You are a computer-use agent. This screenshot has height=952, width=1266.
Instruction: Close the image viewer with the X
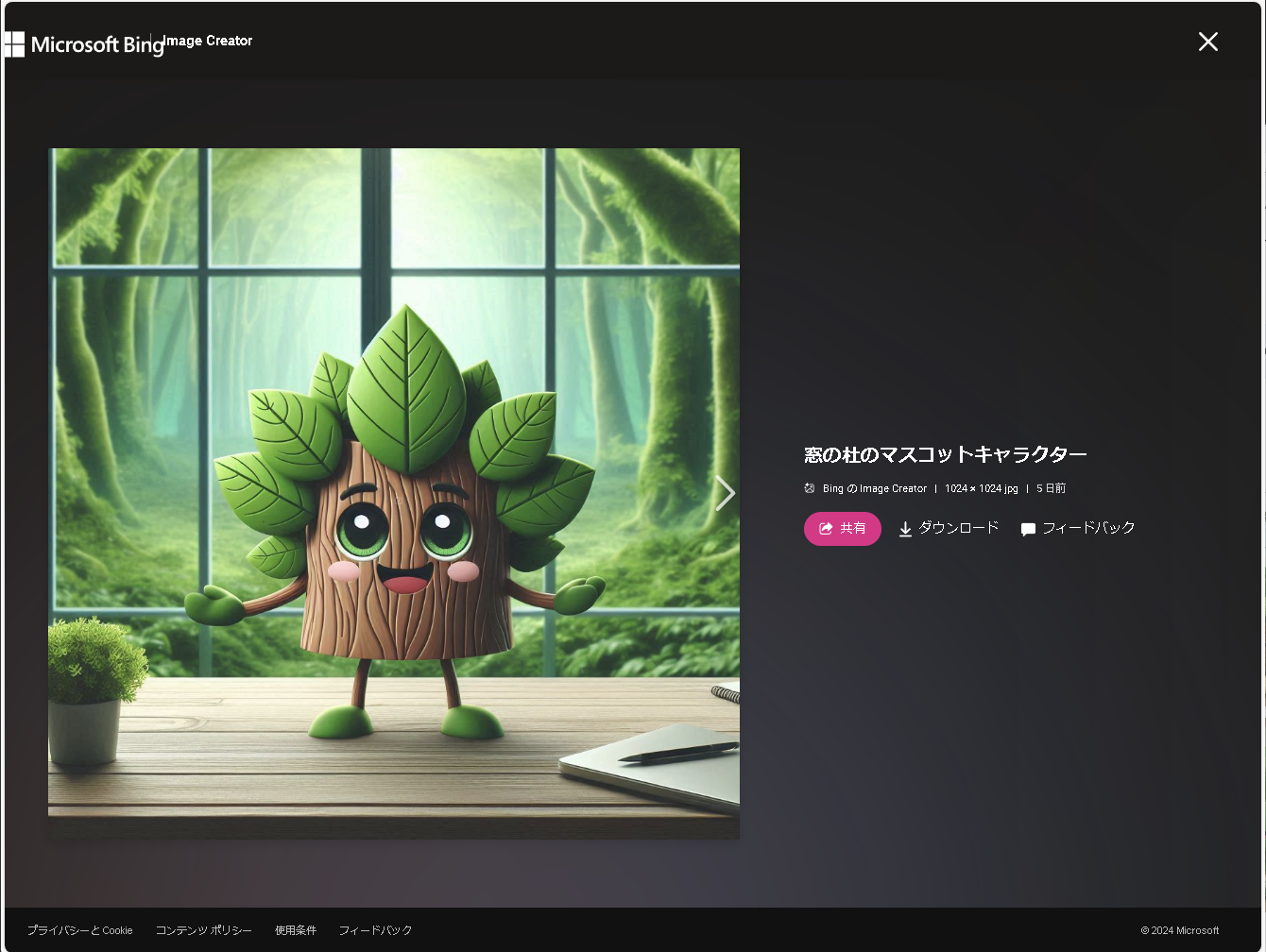(x=1208, y=42)
